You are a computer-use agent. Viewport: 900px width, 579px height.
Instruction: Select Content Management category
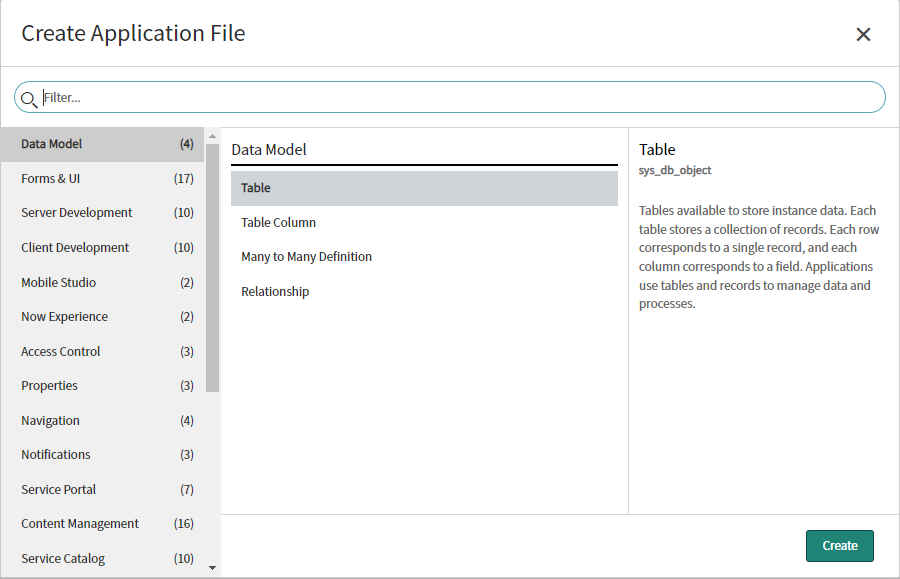102,524
